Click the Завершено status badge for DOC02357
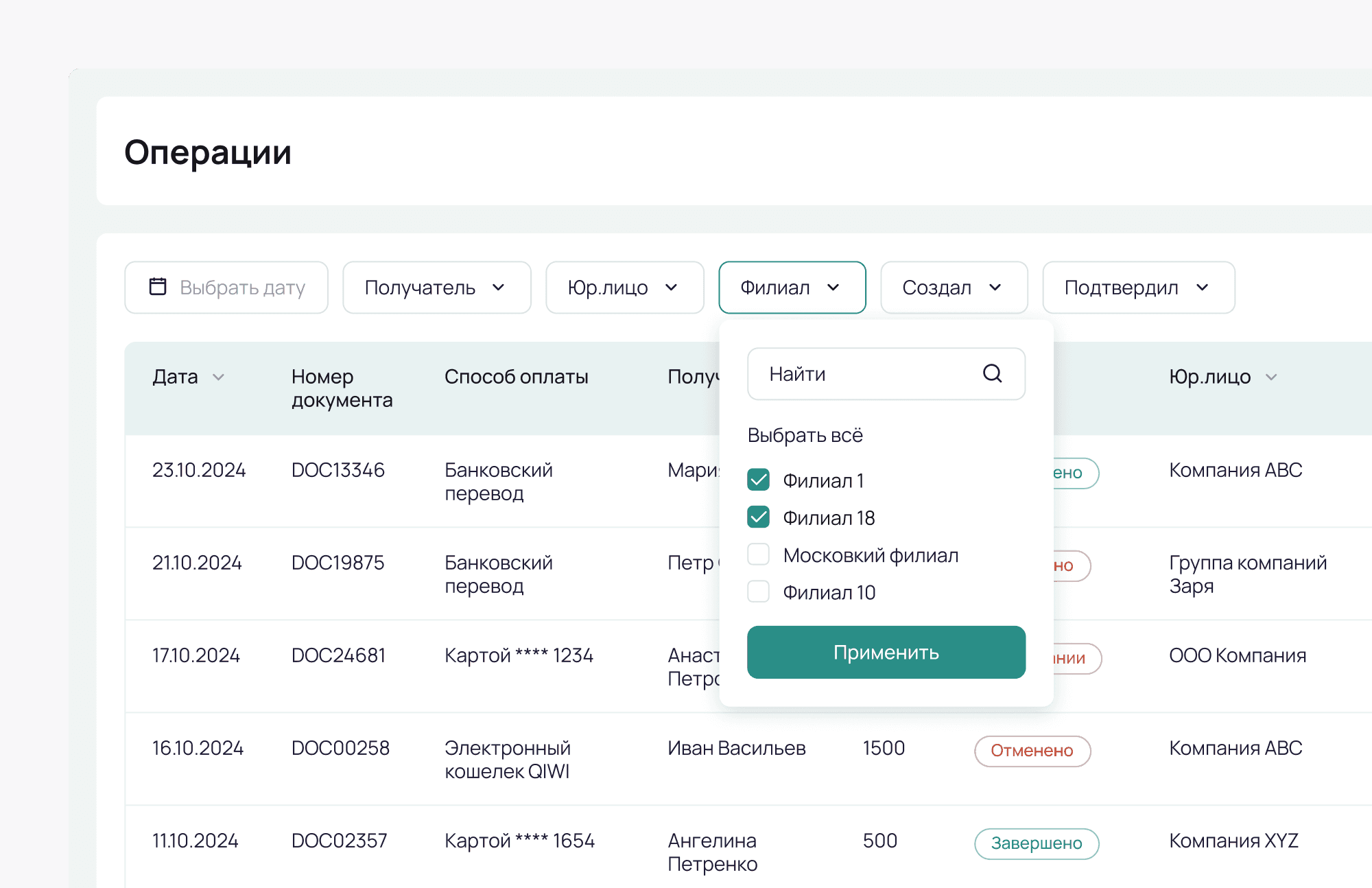Screen dimensions: 1372x888 pyautogui.click(x=1036, y=843)
